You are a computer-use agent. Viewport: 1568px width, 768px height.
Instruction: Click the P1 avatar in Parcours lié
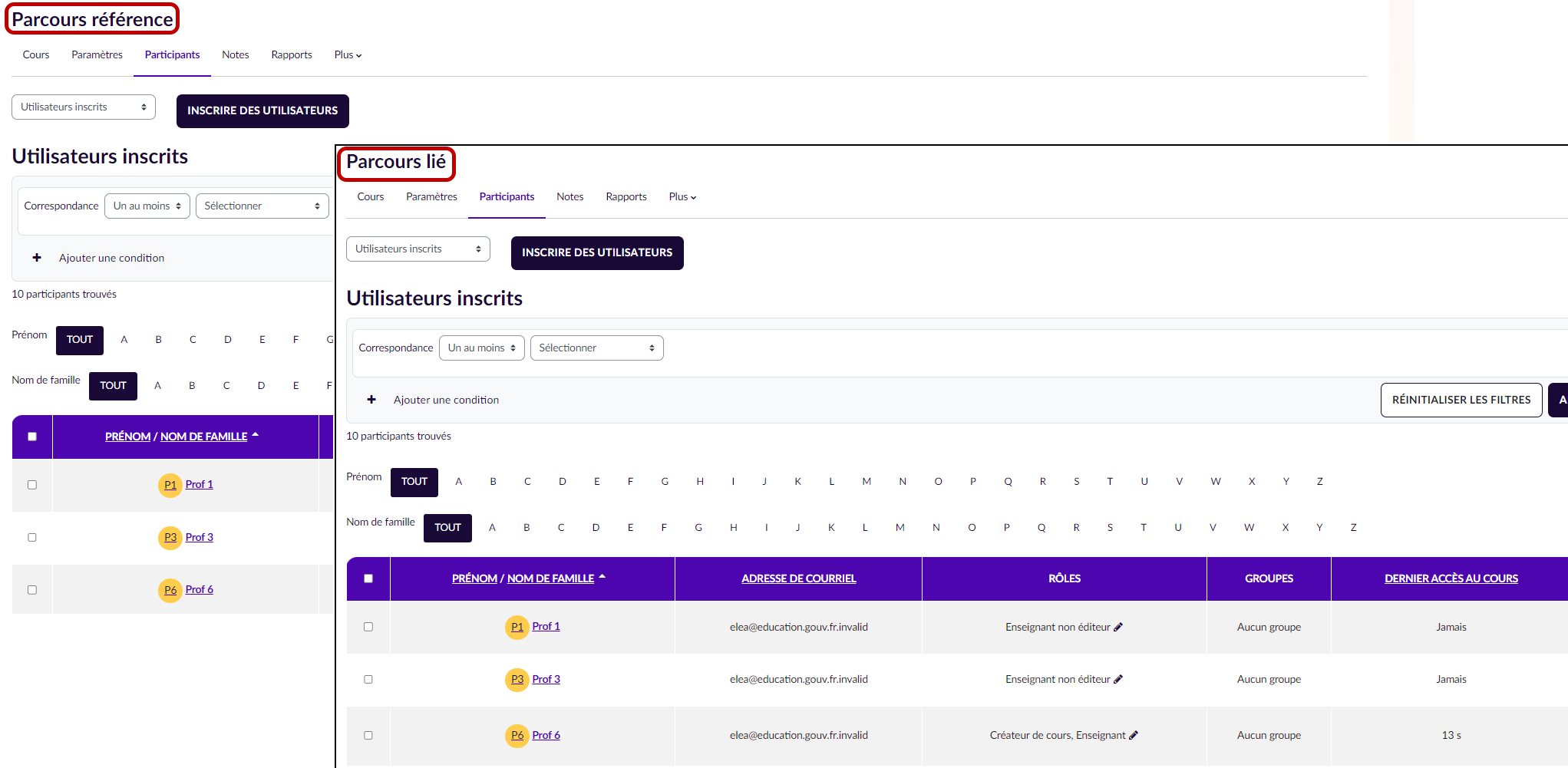(517, 627)
